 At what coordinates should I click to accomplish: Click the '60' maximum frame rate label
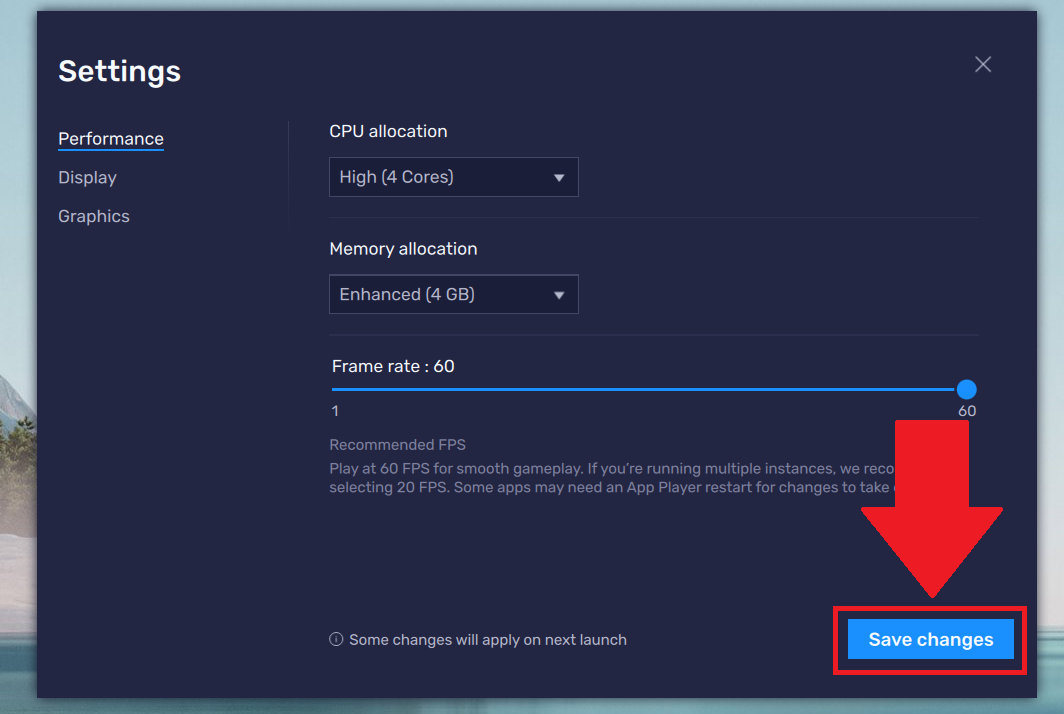966,410
